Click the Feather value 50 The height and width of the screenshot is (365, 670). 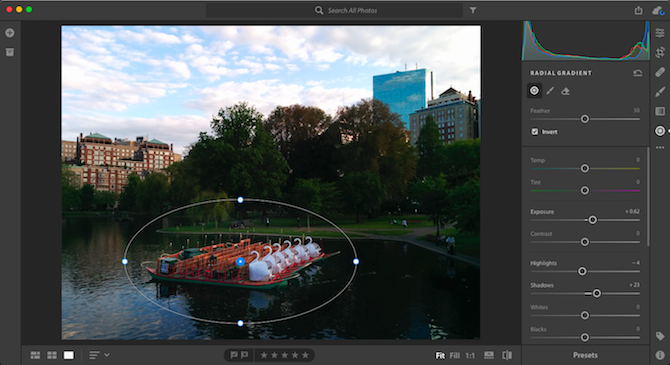[637, 111]
